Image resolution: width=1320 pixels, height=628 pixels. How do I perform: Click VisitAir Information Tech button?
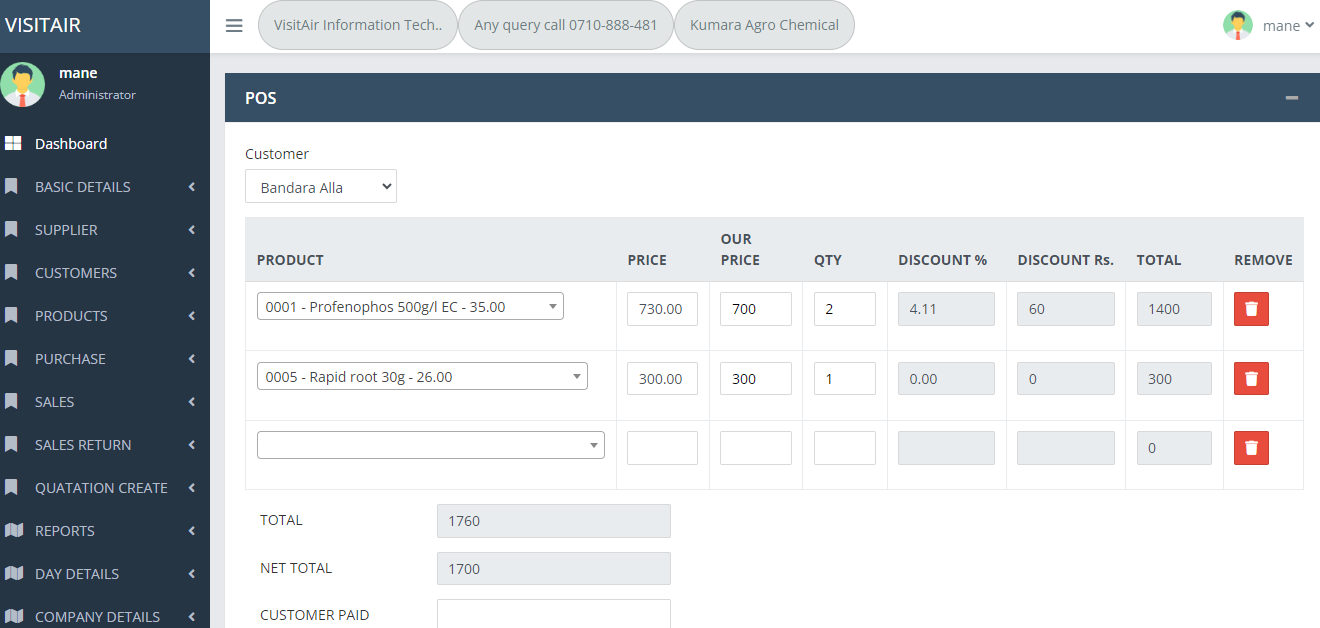[358, 26]
